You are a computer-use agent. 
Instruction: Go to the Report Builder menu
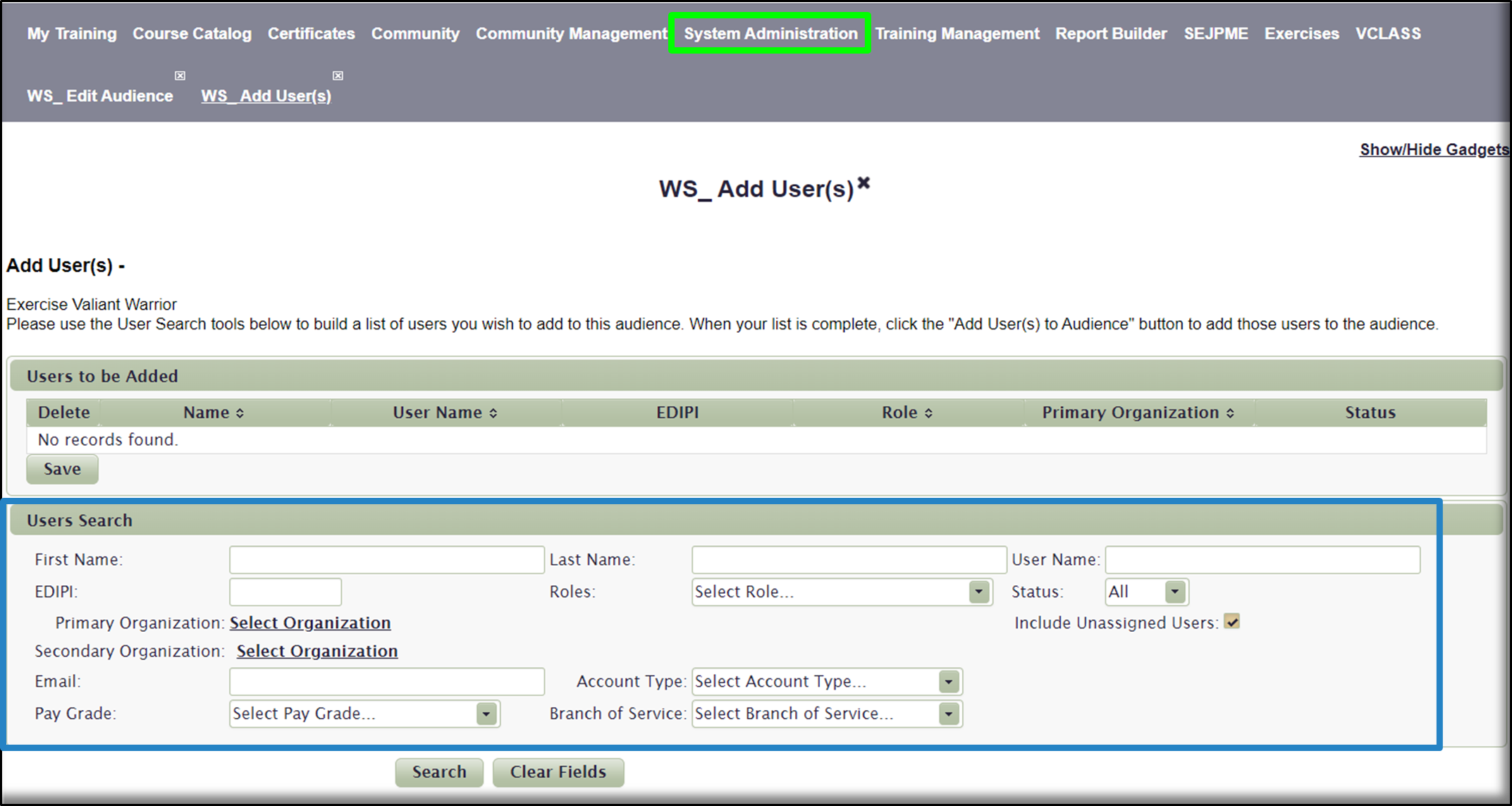[1111, 33]
